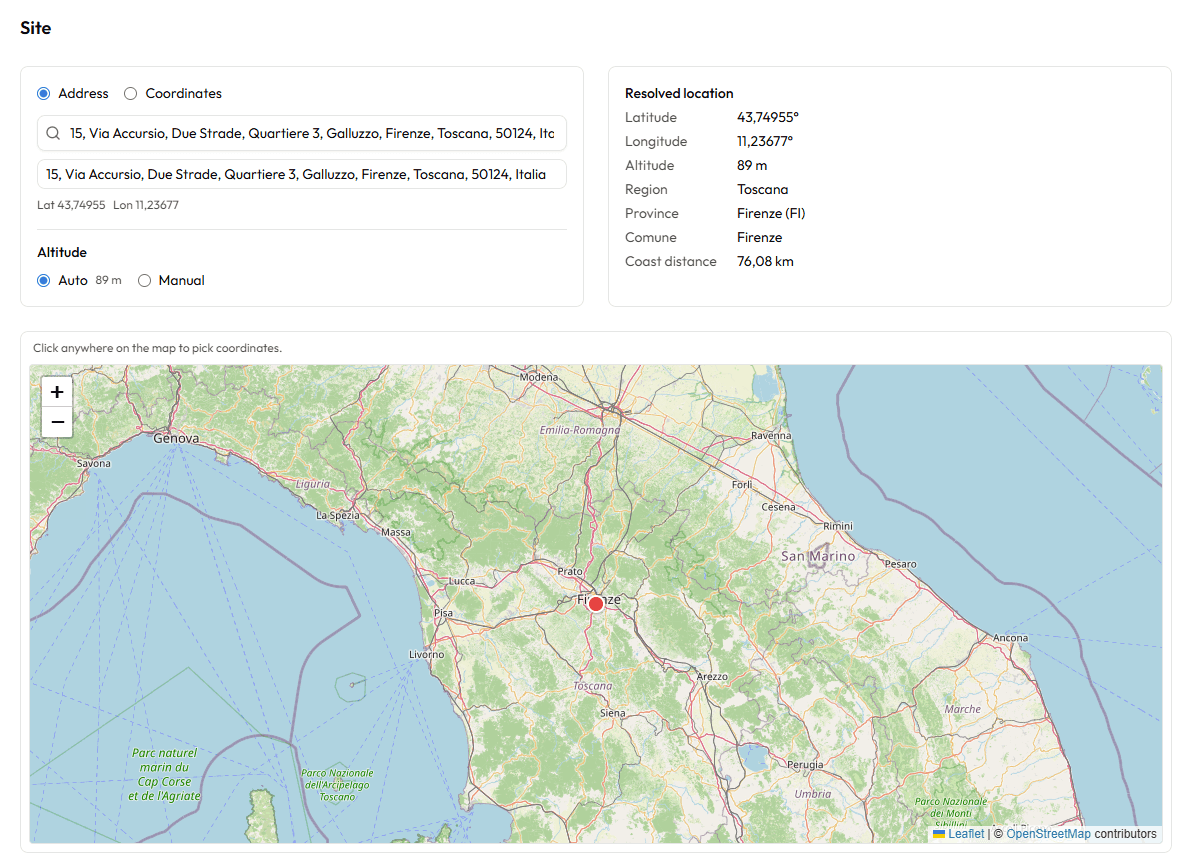Select the Address radio button
The image size is (1190, 866).
(x=44, y=93)
